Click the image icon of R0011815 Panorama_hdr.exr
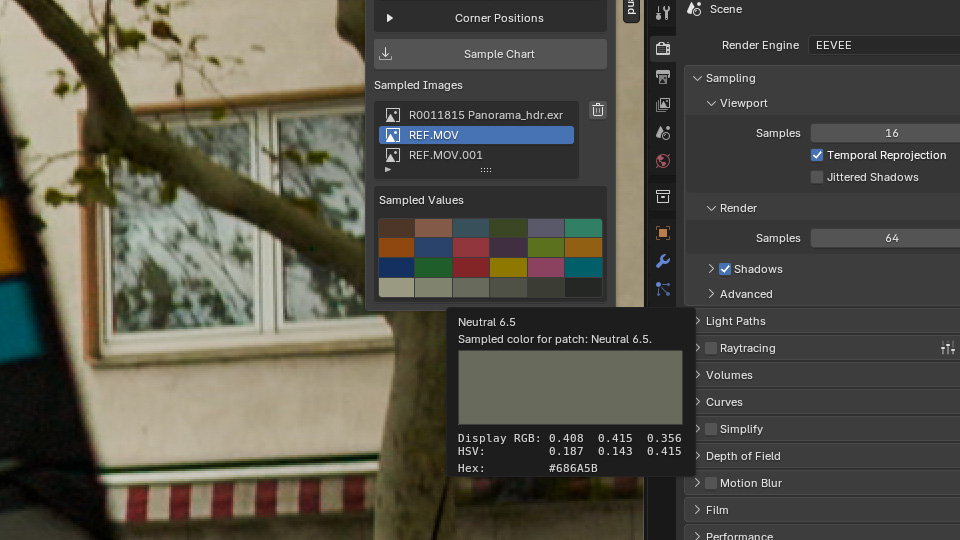The image size is (960, 540). click(392, 115)
